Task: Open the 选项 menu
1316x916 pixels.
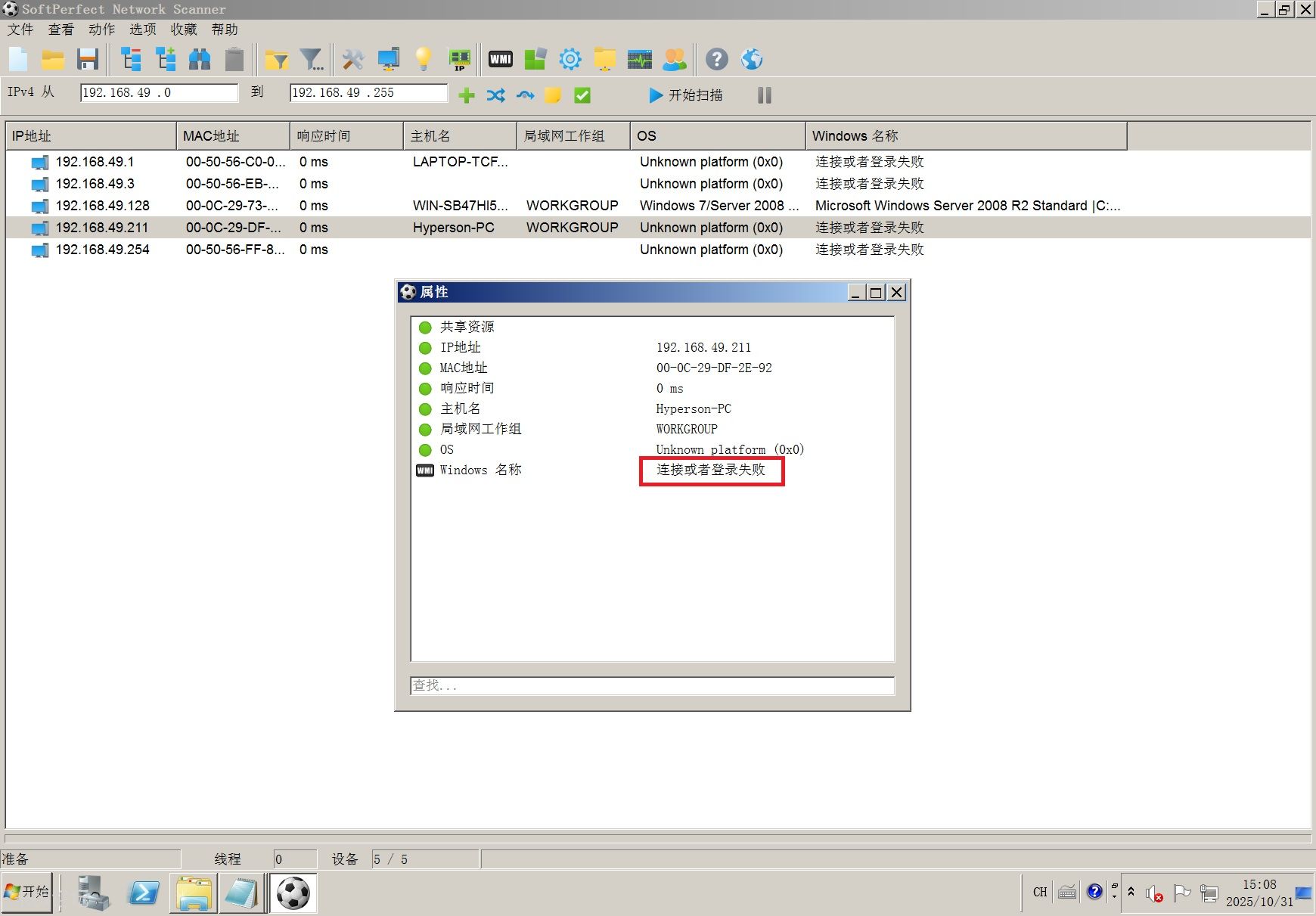Action: point(142,29)
